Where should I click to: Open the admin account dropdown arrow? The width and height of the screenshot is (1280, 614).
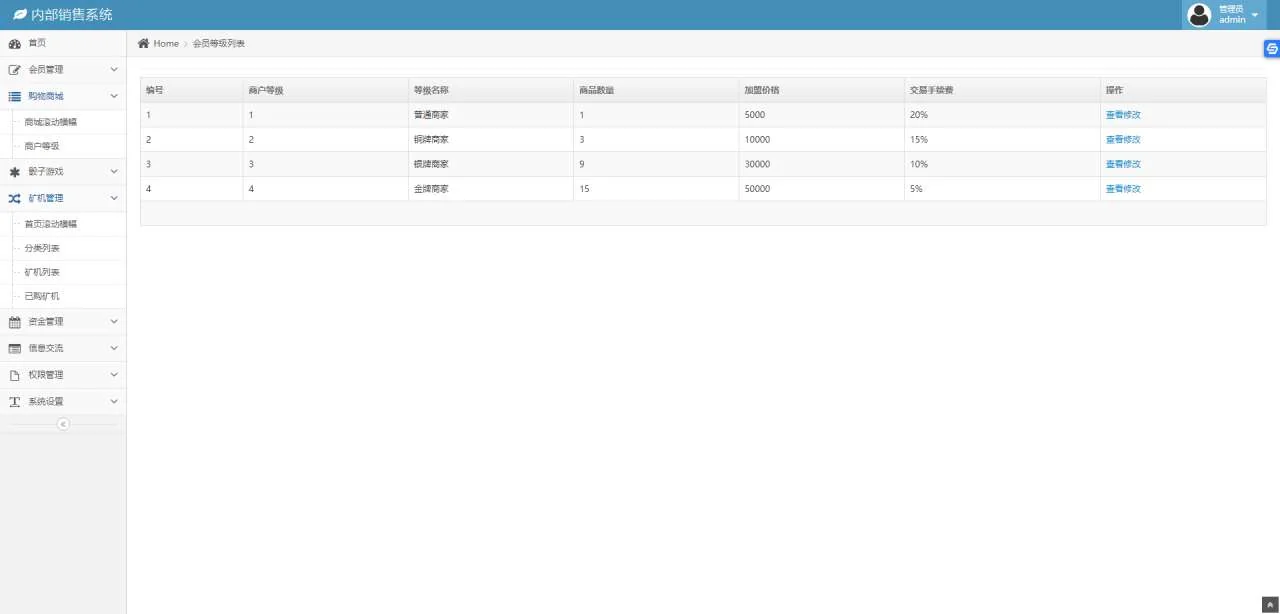coord(1255,15)
